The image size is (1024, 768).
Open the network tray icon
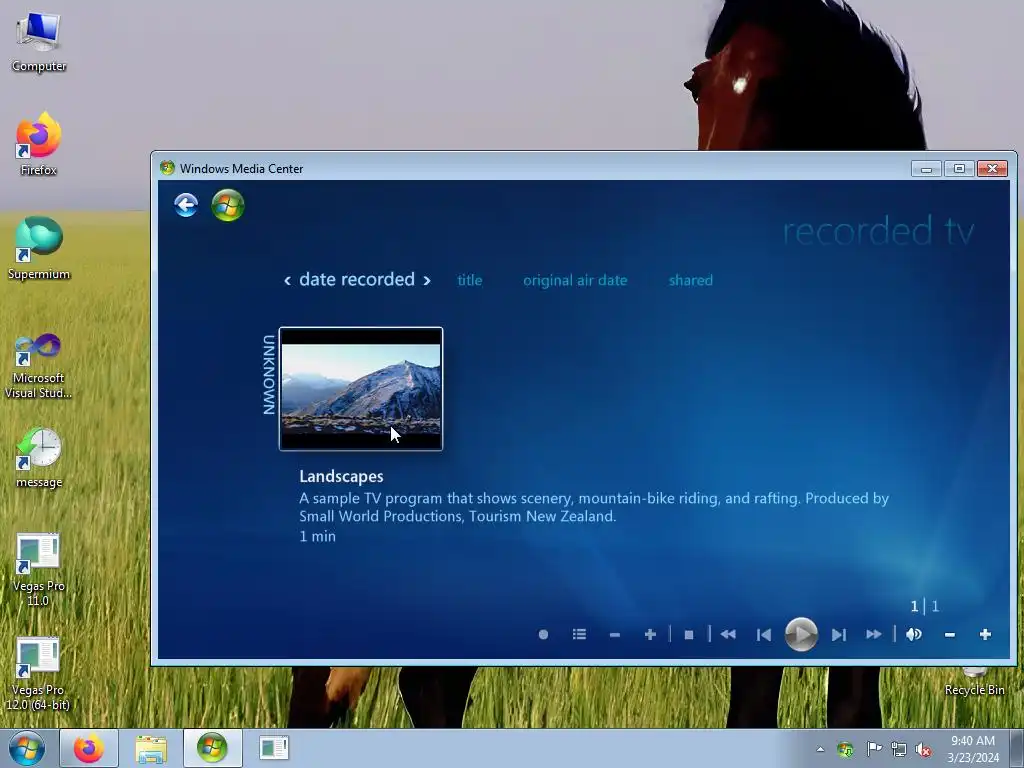click(x=899, y=749)
